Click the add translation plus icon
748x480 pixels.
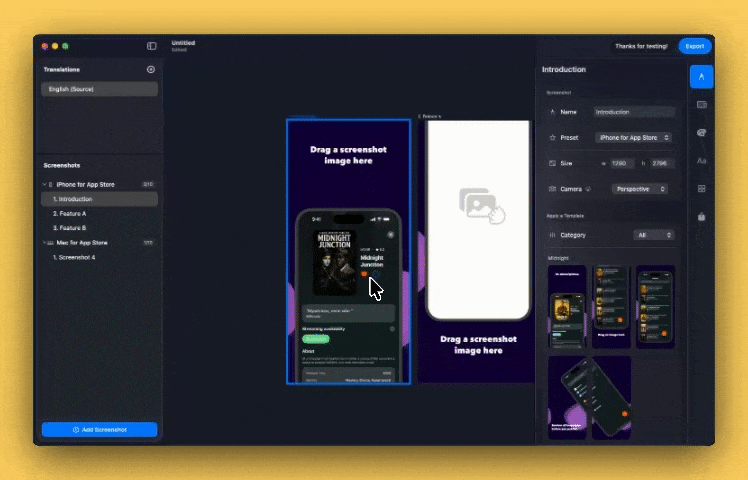click(x=151, y=70)
